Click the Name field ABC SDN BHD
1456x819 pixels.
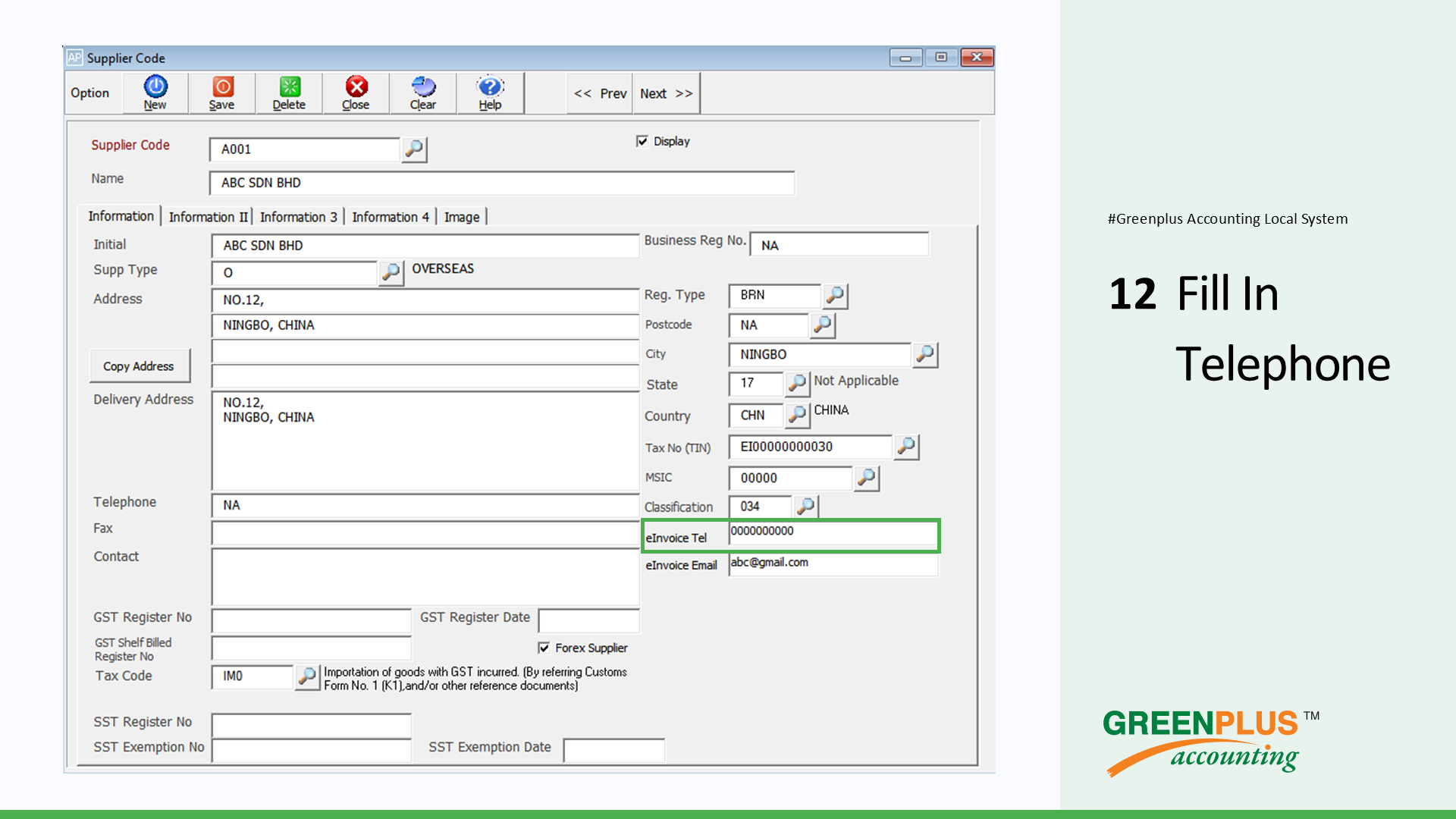(x=502, y=183)
